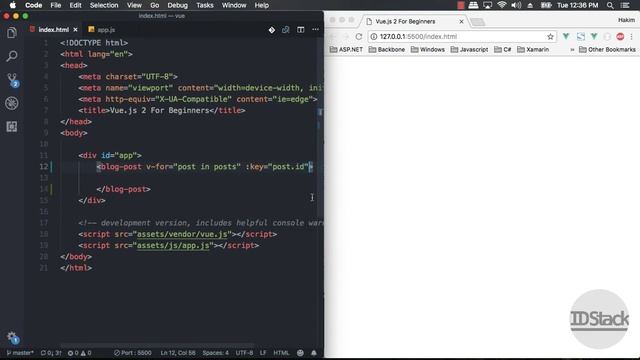Open the Selection menu
Viewport: 640px width, 360px height.
(x=104, y=5)
